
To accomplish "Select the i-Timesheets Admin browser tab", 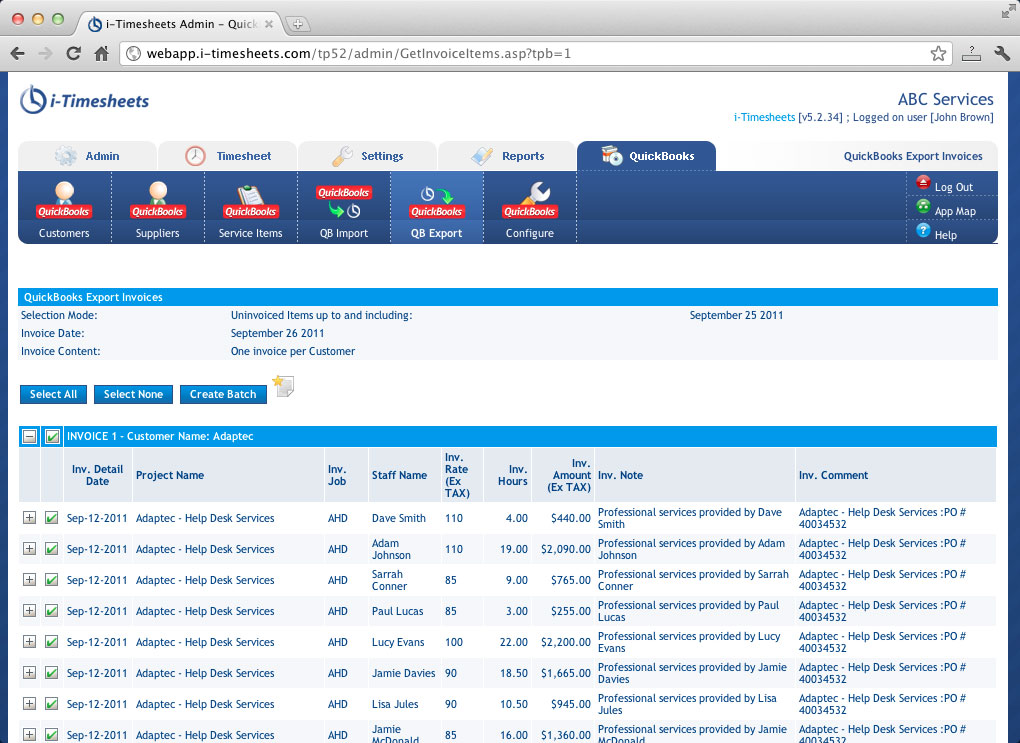I will click(x=180, y=24).
